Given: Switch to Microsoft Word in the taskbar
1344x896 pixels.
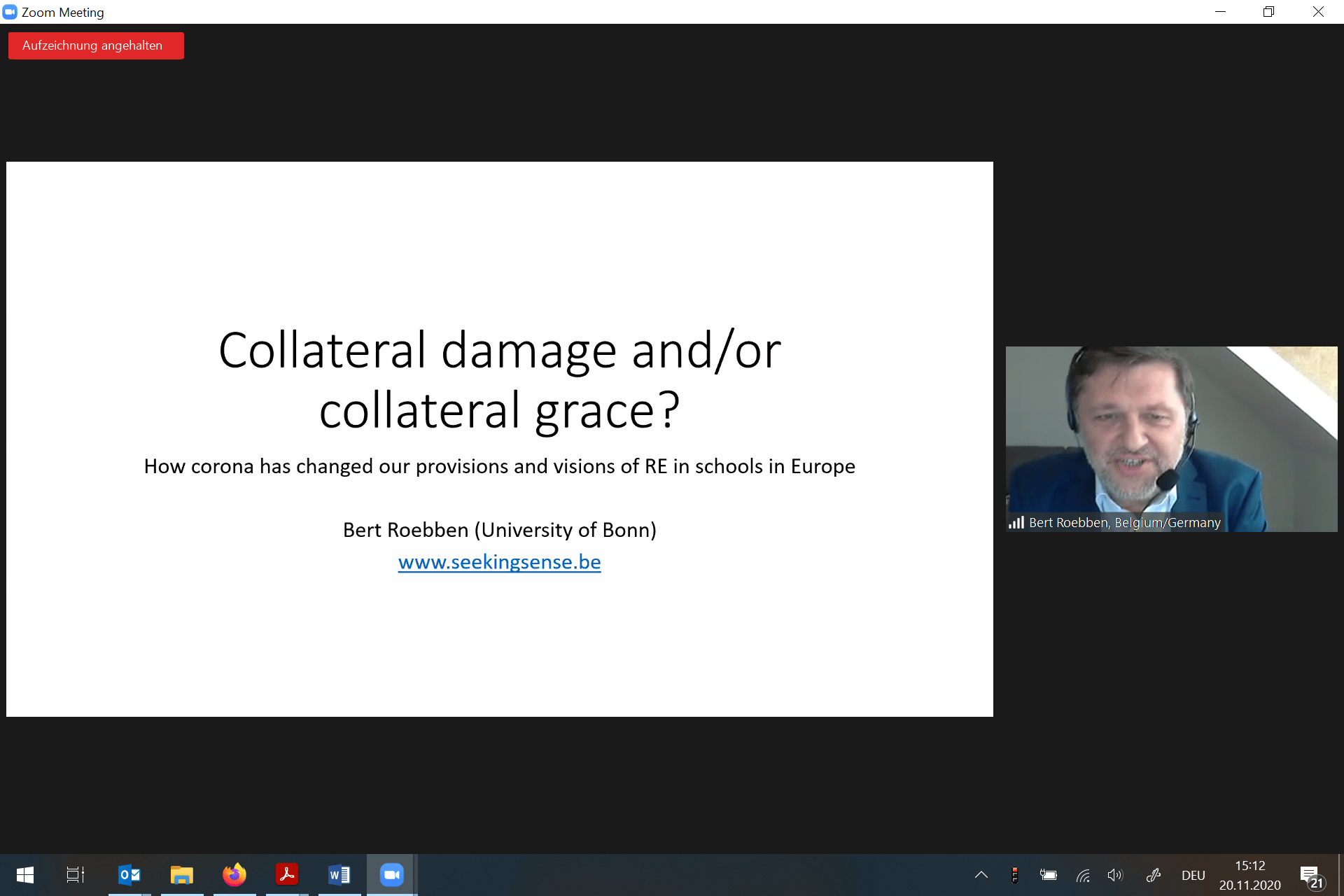Looking at the screenshot, I should click(339, 875).
